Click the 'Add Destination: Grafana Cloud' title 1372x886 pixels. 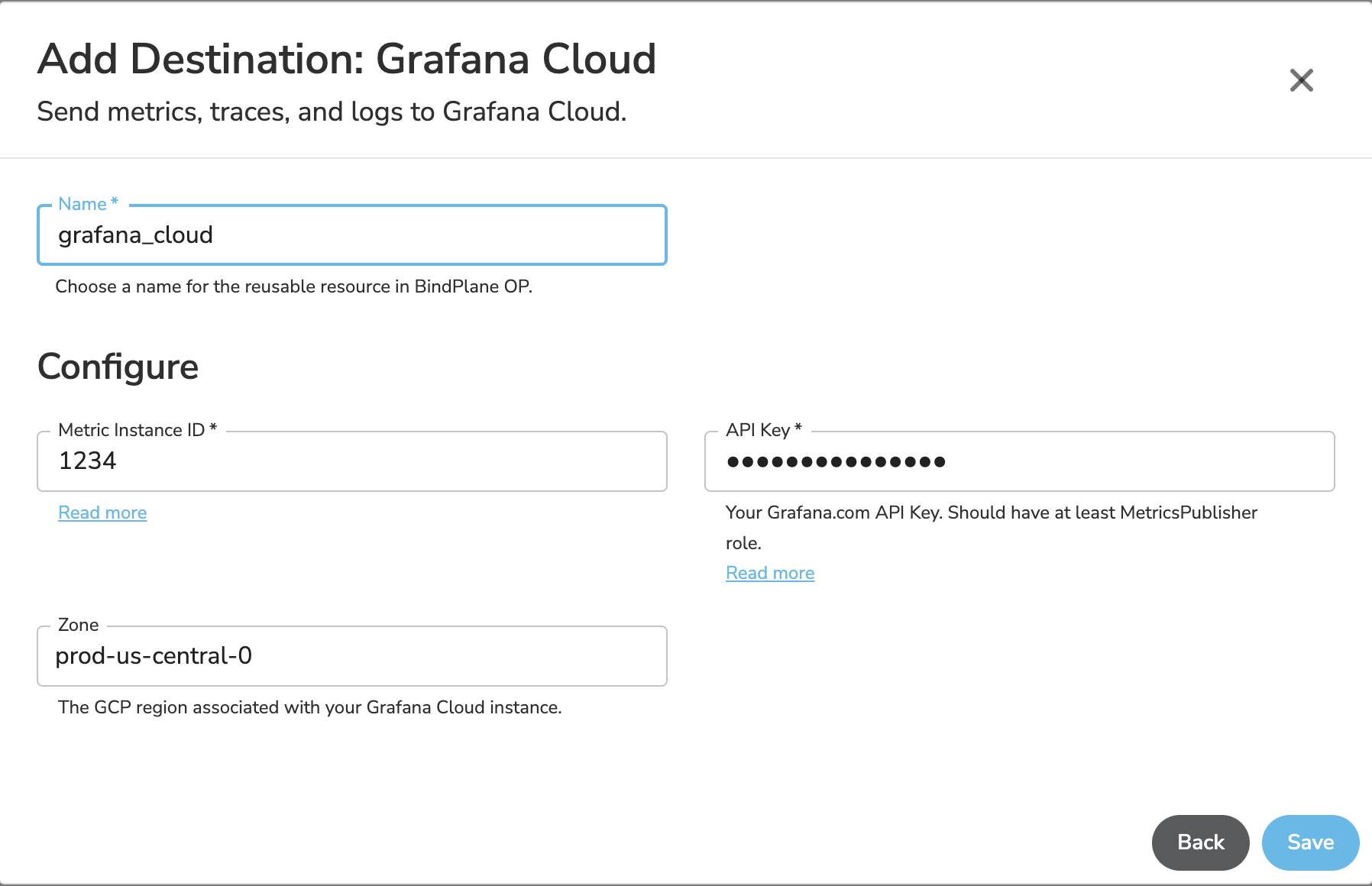click(x=347, y=59)
